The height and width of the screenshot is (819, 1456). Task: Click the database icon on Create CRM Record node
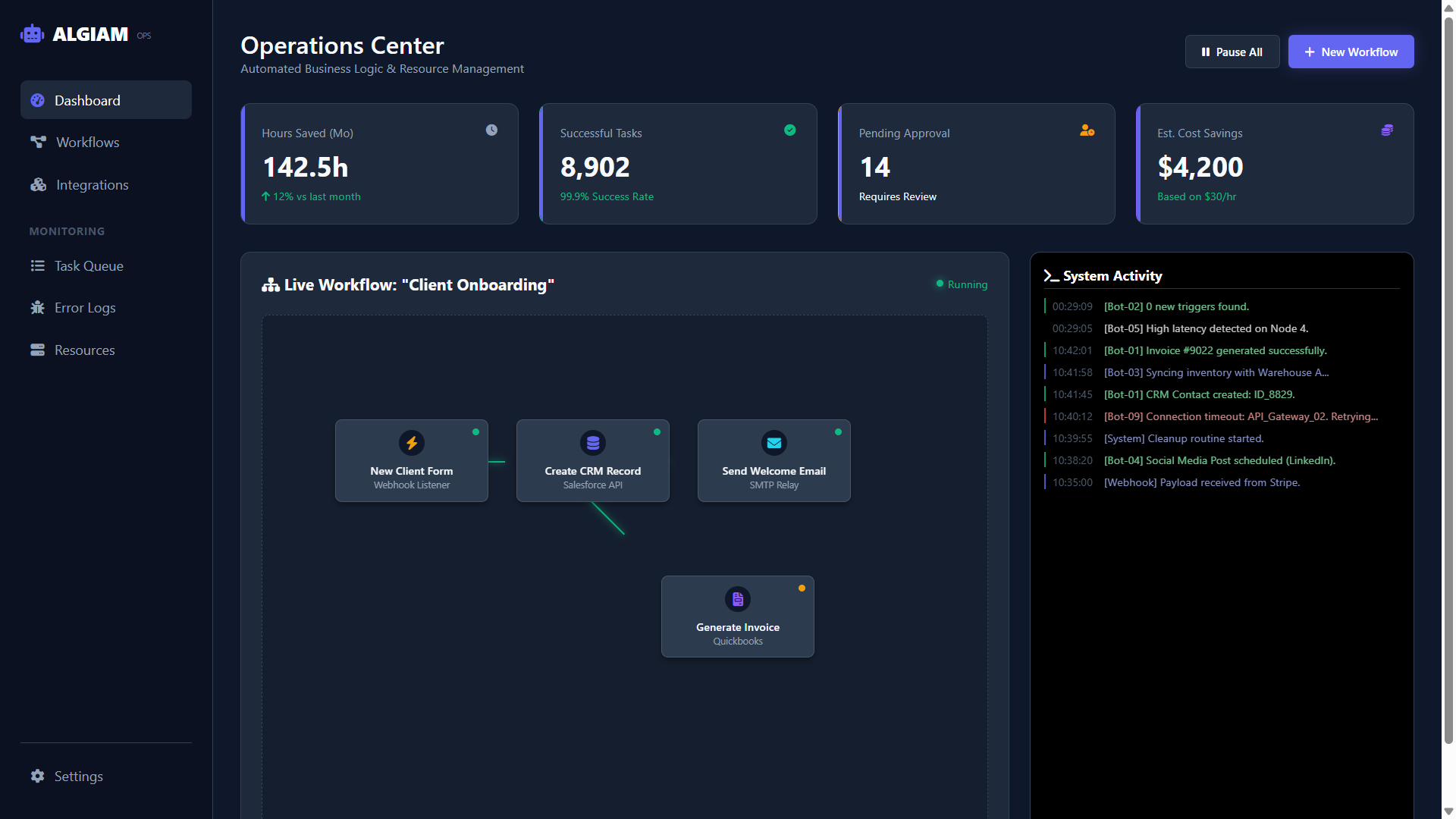(x=592, y=443)
